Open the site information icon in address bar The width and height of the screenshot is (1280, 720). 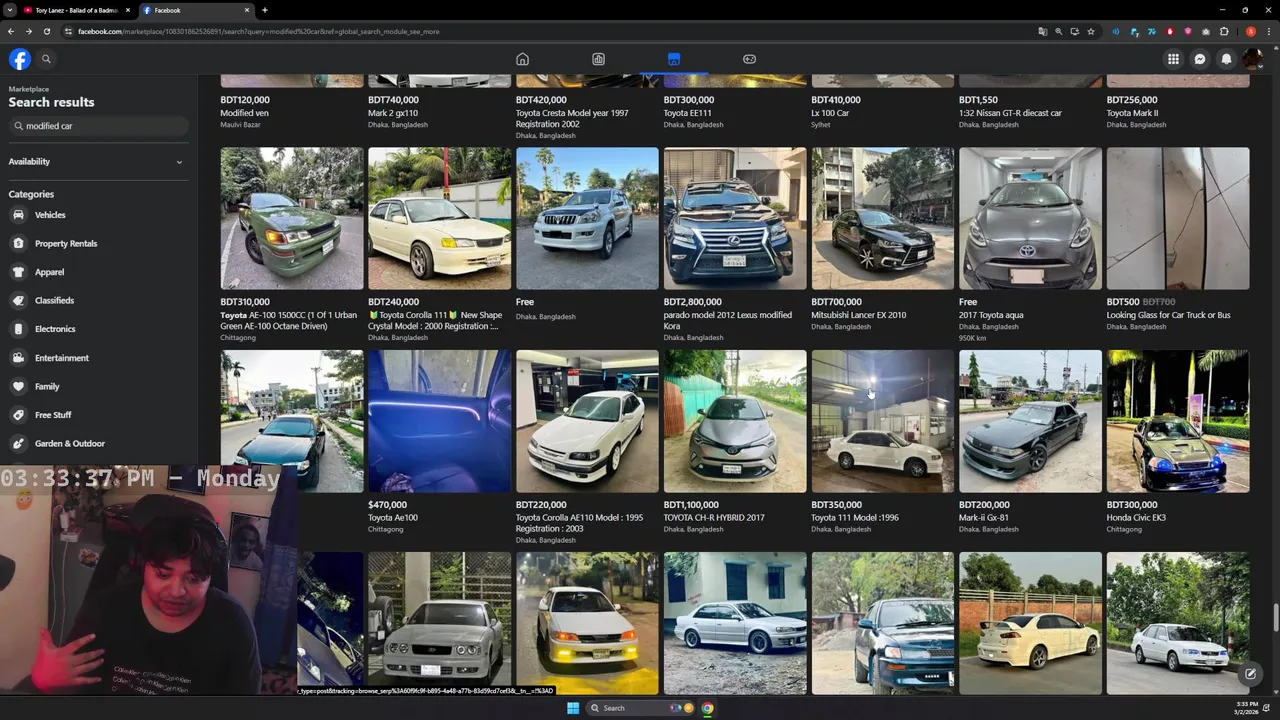68,31
